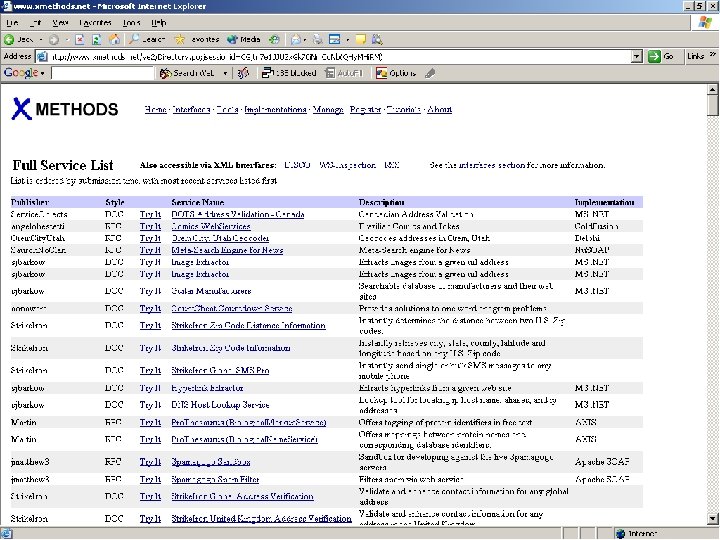
Task: Follow the About navigation link
Action: tap(439, 109)
